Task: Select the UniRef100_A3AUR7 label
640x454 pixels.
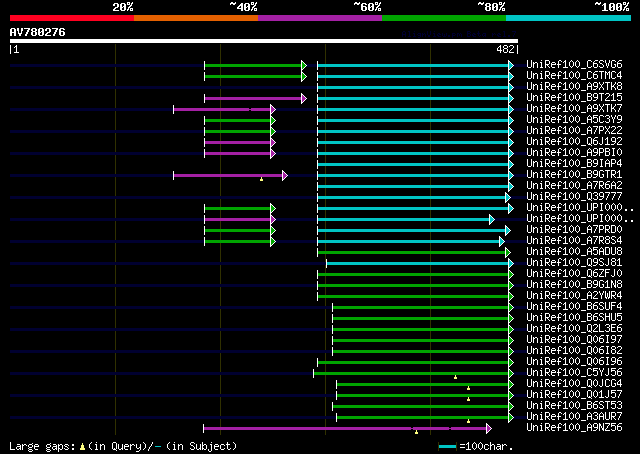Action: [574, 417]
